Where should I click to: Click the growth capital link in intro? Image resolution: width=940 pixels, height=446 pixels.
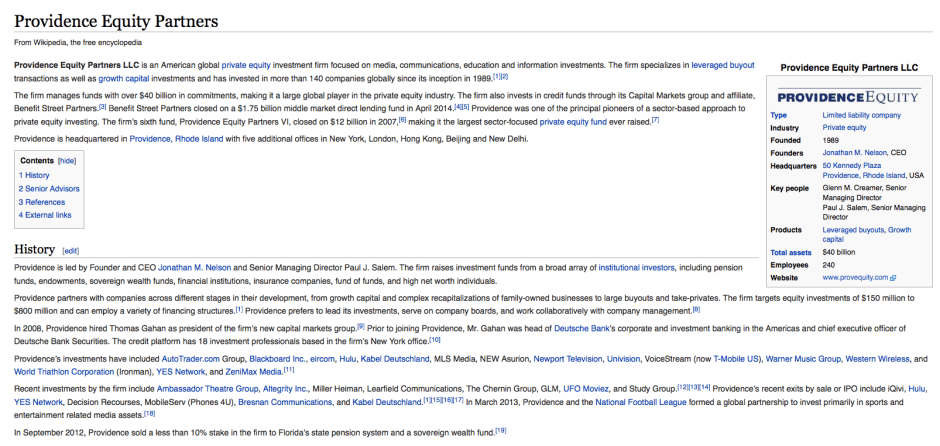(x=124, y=77)
